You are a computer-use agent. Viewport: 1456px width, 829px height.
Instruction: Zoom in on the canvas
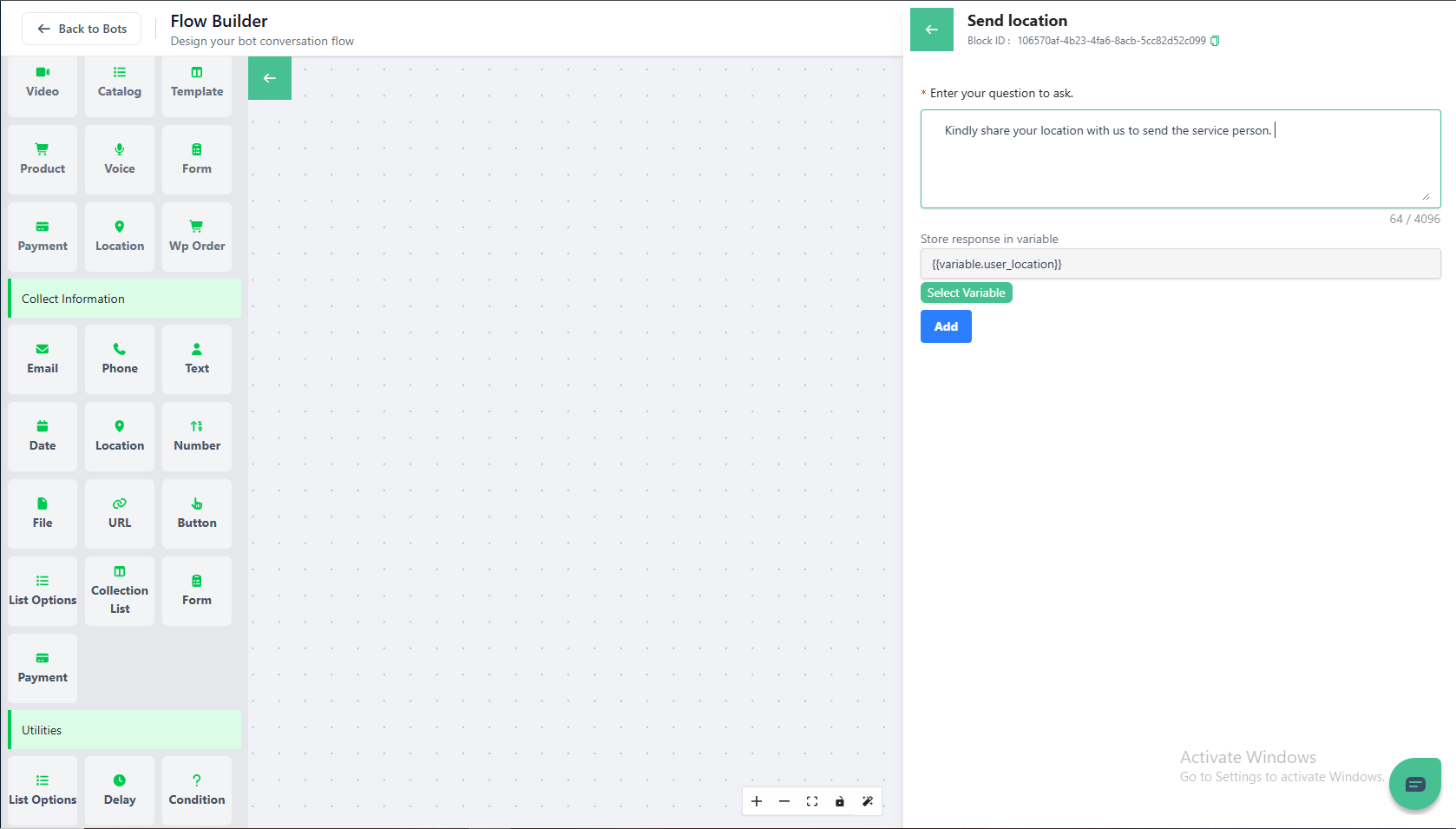757,801
